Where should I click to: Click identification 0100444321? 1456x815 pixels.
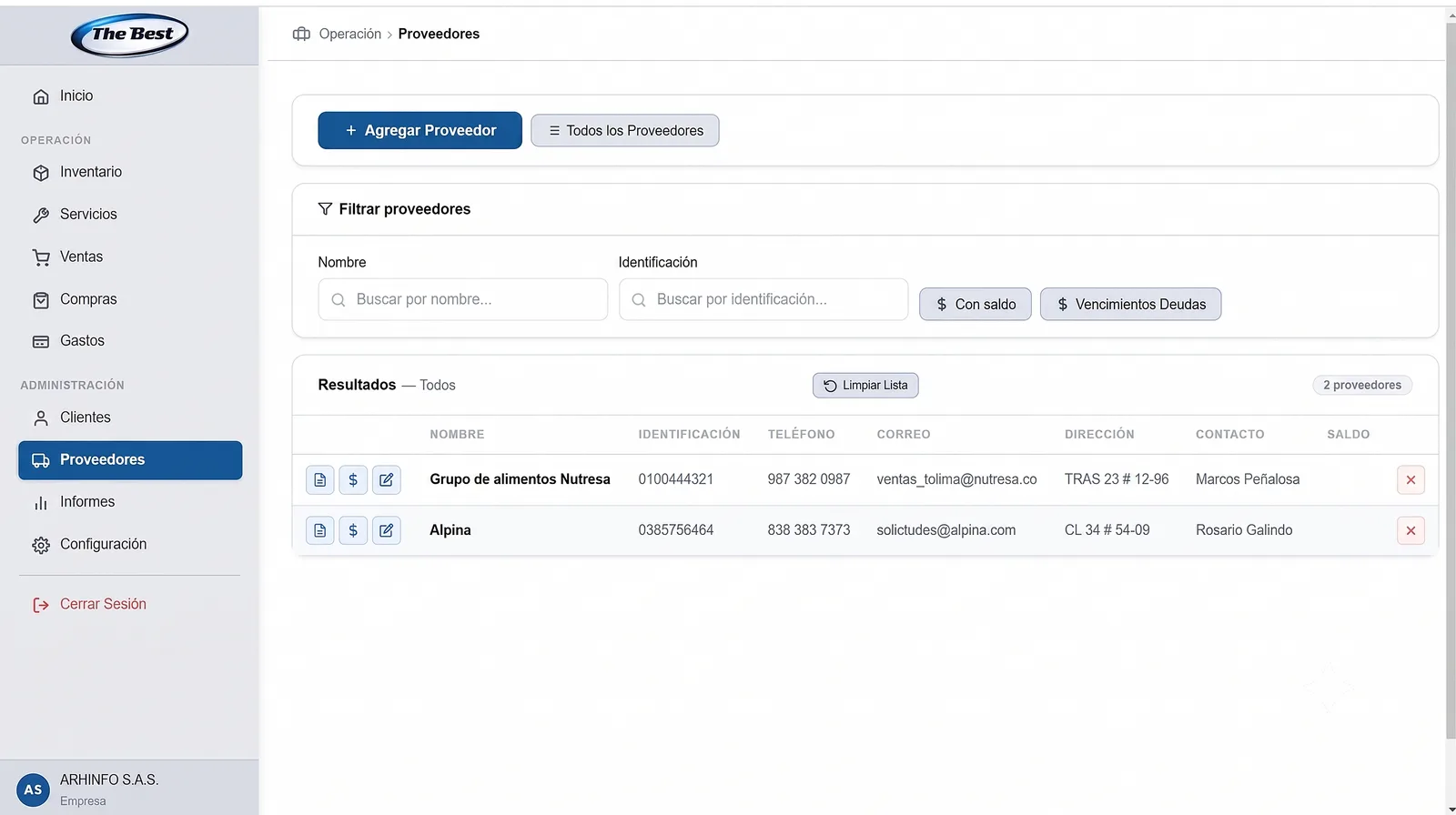click(675, 479)
